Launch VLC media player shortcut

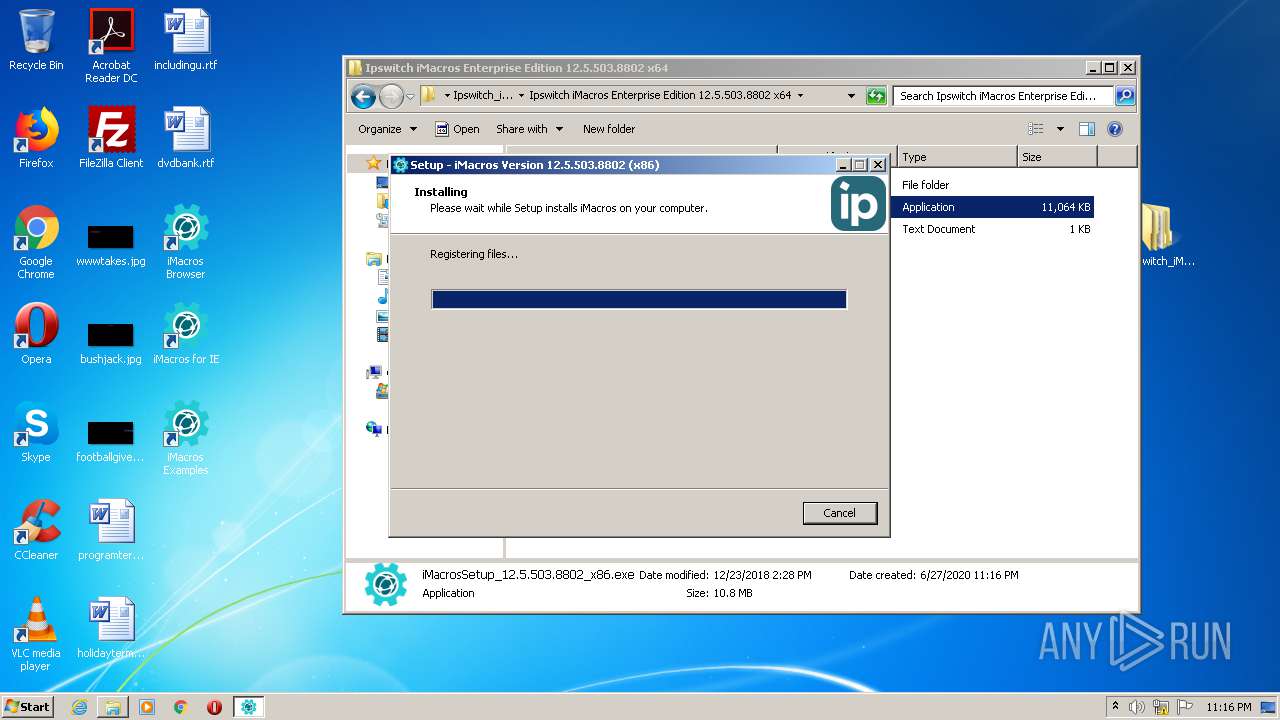pyautogui.click(x=36, y=634)
